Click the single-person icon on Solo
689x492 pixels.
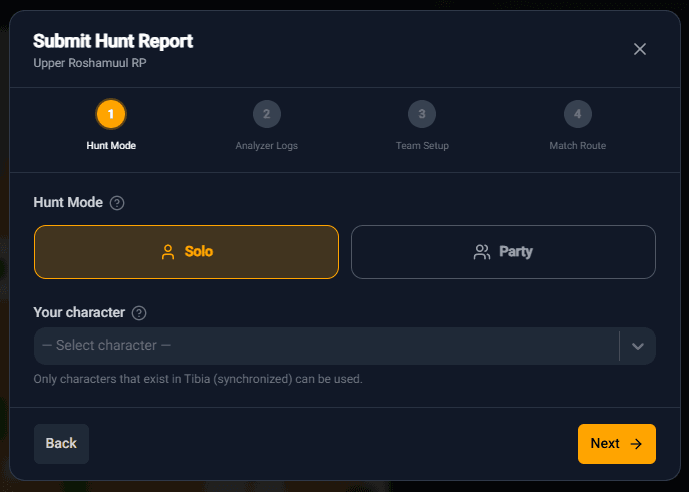(x=168, y=252)
